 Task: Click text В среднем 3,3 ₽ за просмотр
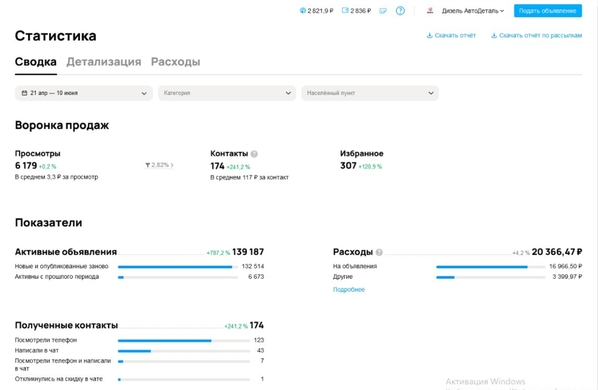(x=56, y=177)
